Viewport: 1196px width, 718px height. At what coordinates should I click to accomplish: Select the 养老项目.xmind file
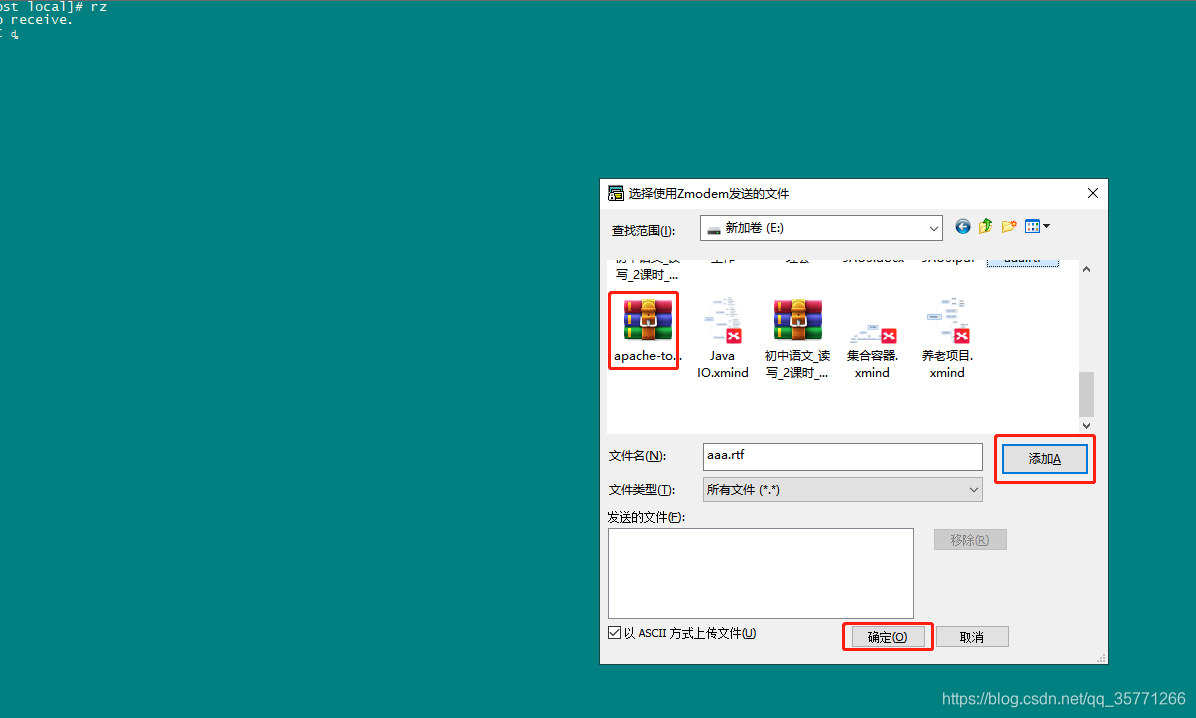pos(947,338)
